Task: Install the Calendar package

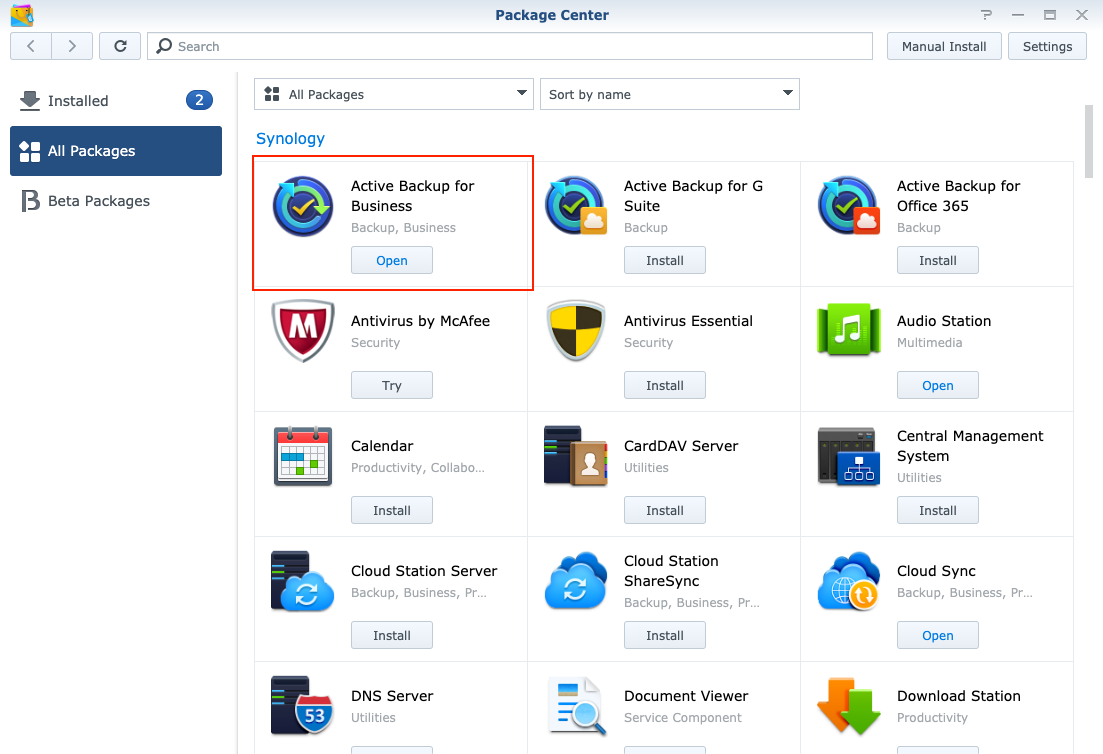Action: click(x=392, y=511)
